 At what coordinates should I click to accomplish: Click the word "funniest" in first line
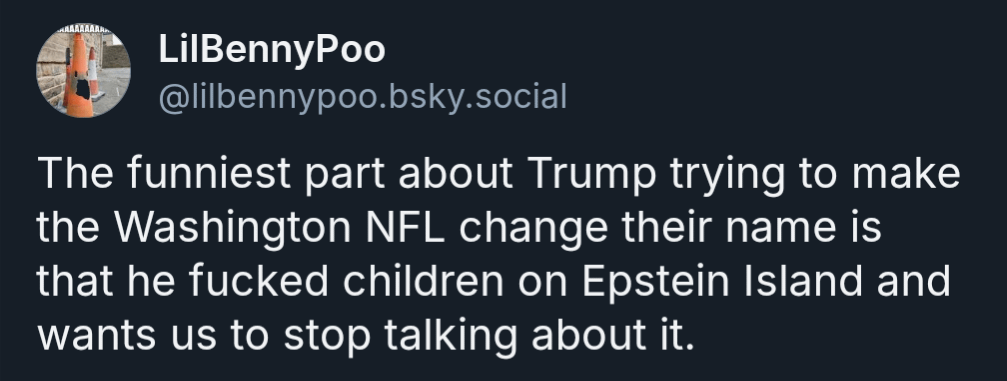coord(208,173)
